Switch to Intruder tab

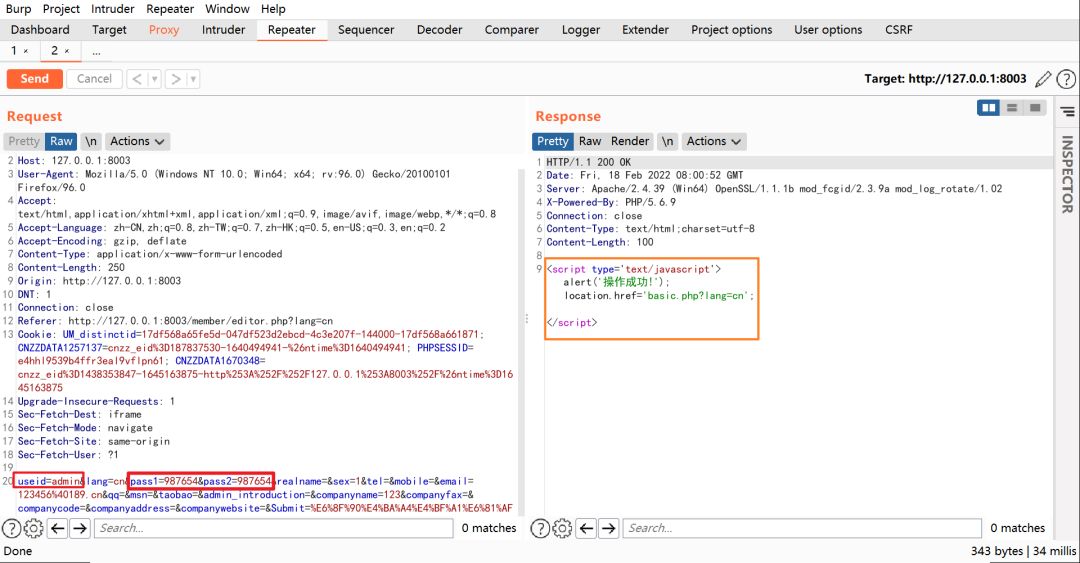click(x=223, y=30)
